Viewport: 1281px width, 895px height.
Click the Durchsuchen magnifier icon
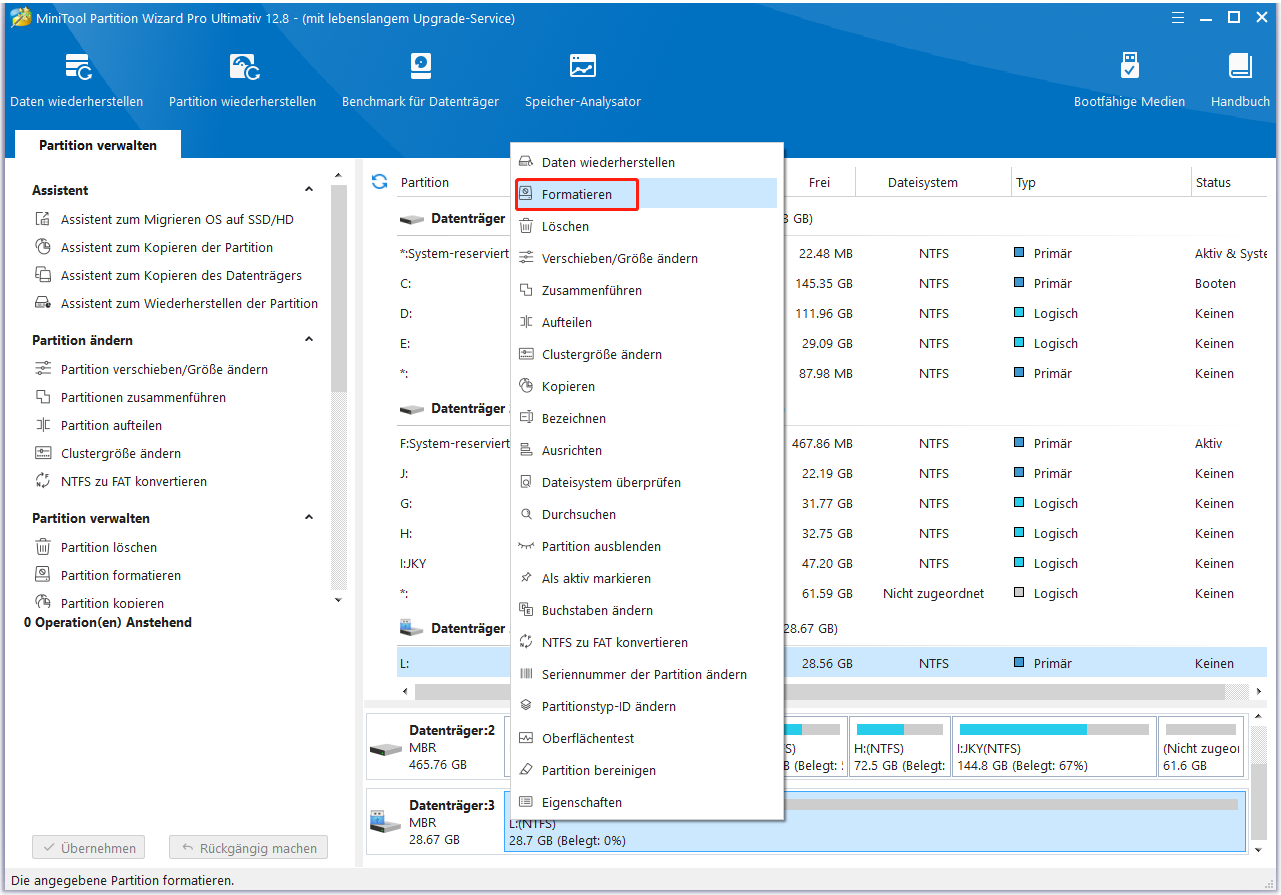526,514
